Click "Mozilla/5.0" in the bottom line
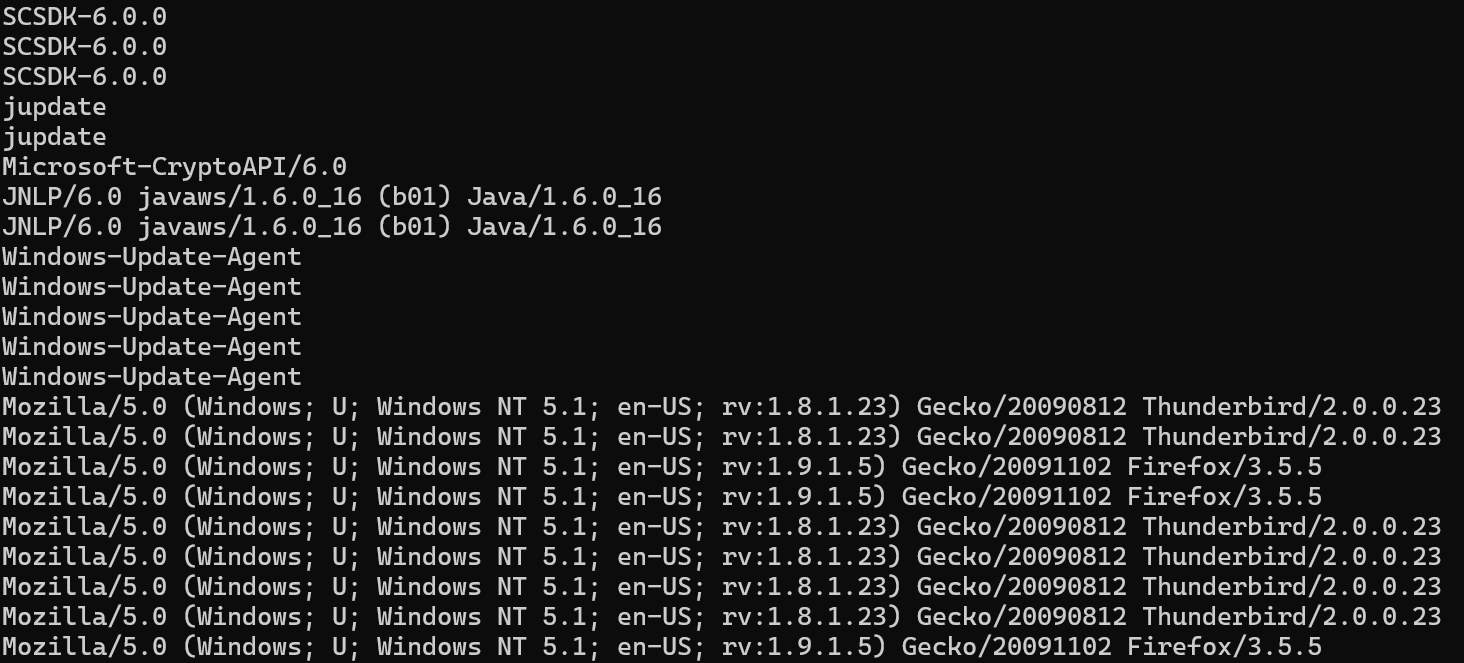This screenshot has height=663, width=1464. 84,647
